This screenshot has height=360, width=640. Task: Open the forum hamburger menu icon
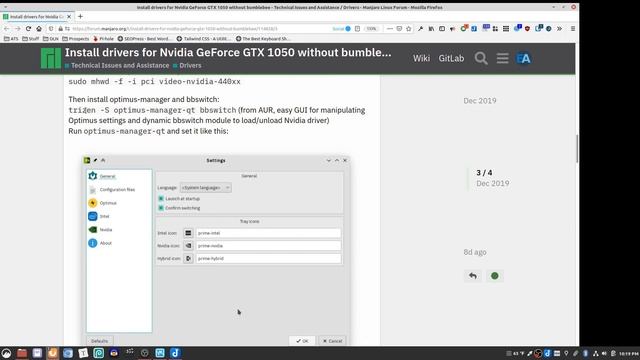(x=502, y=58)
